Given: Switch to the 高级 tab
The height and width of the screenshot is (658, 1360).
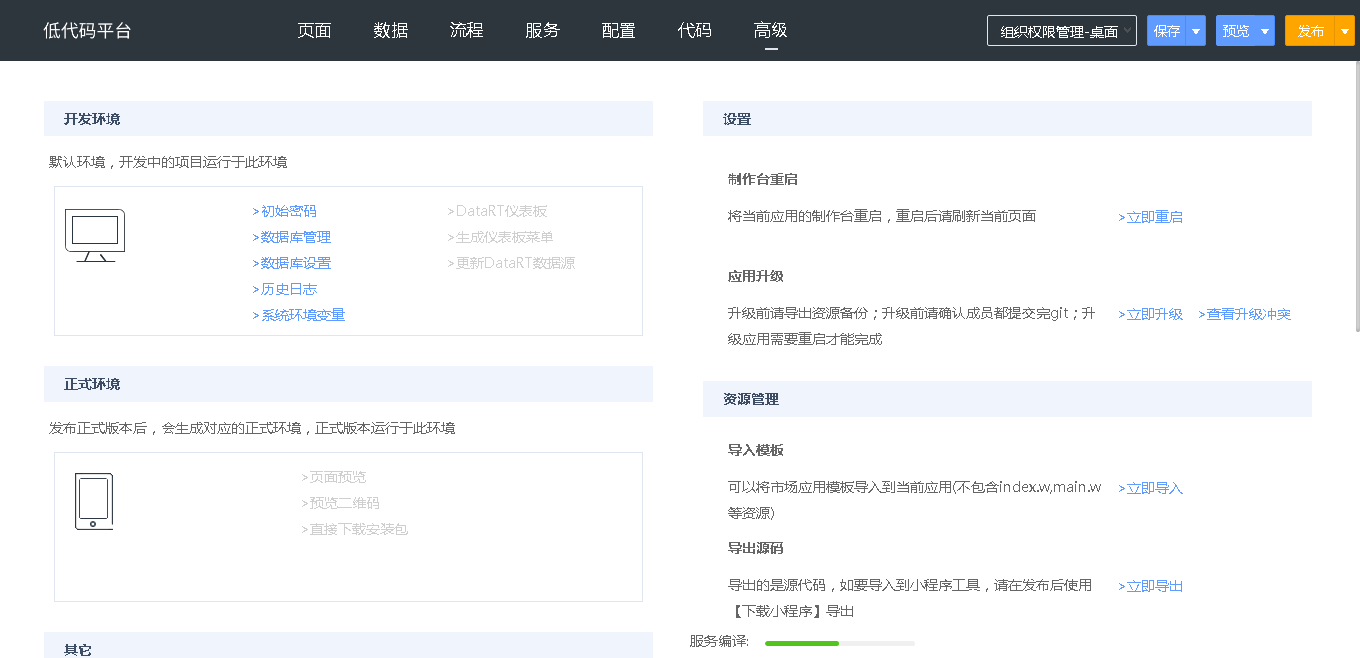Looking at the screenshot, I should [771, 30].
